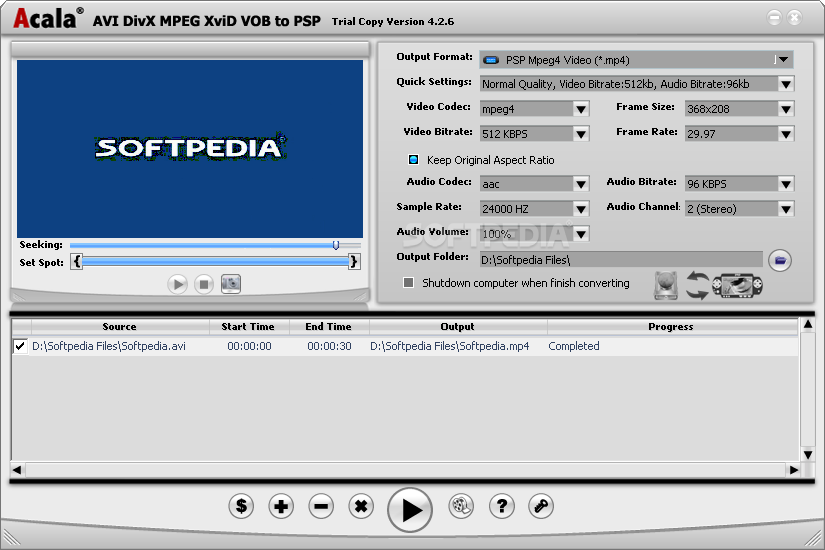Enable Shutdown computer when finish converting
This screenshot has height=550, width=825.
point(408,283)
